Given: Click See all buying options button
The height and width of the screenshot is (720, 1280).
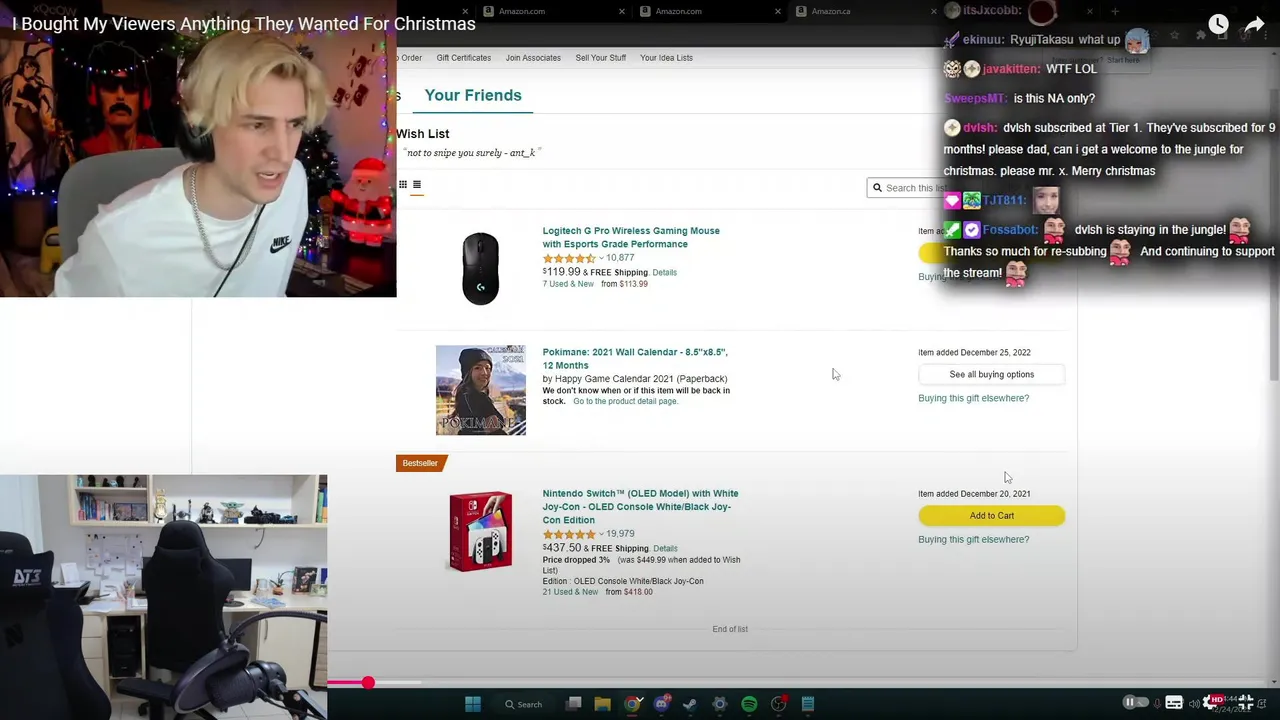Looking at the screenshot, I should [x=991, y=374].
